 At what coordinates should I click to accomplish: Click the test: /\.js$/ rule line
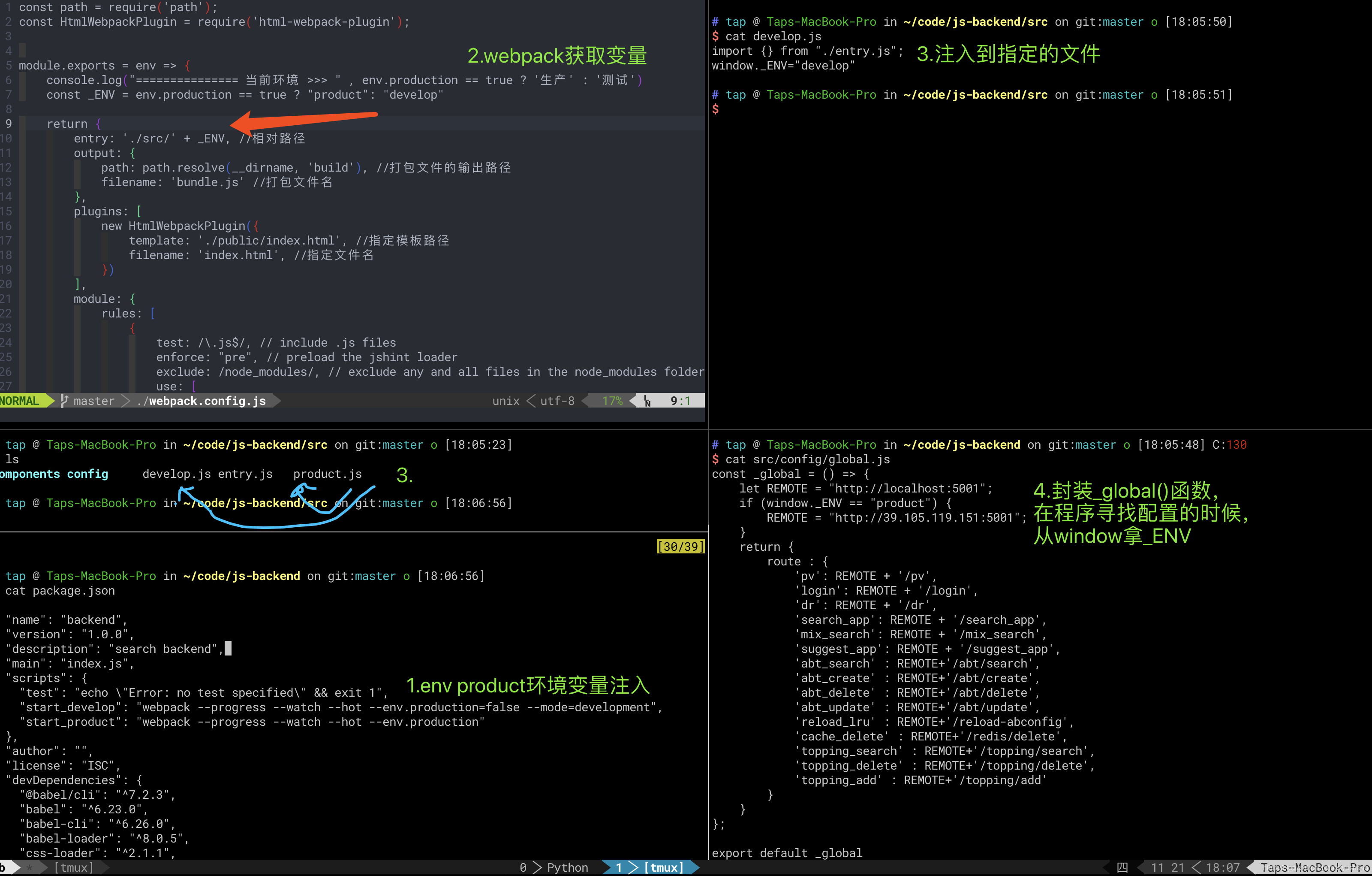[x=277, y=342]
